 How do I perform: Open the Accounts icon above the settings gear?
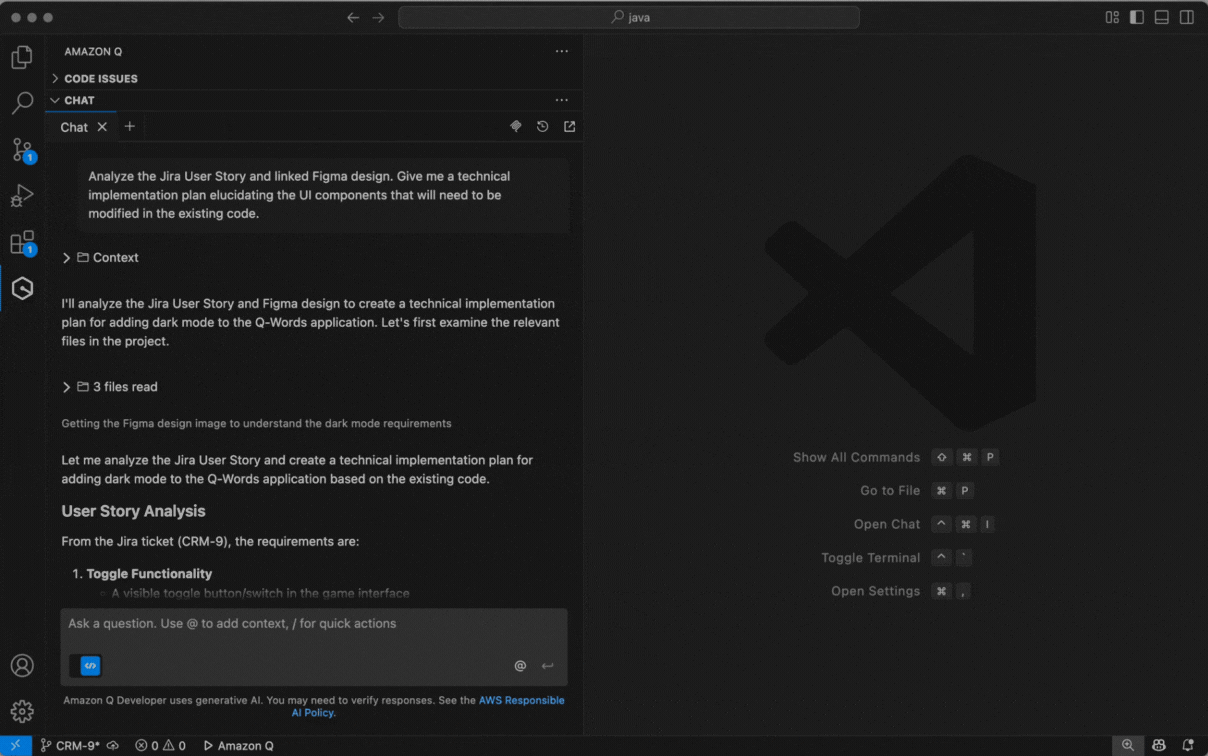tap(22, 665)
